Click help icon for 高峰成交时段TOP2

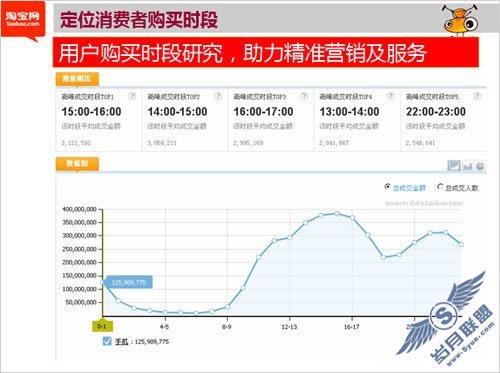coord(218,96)
